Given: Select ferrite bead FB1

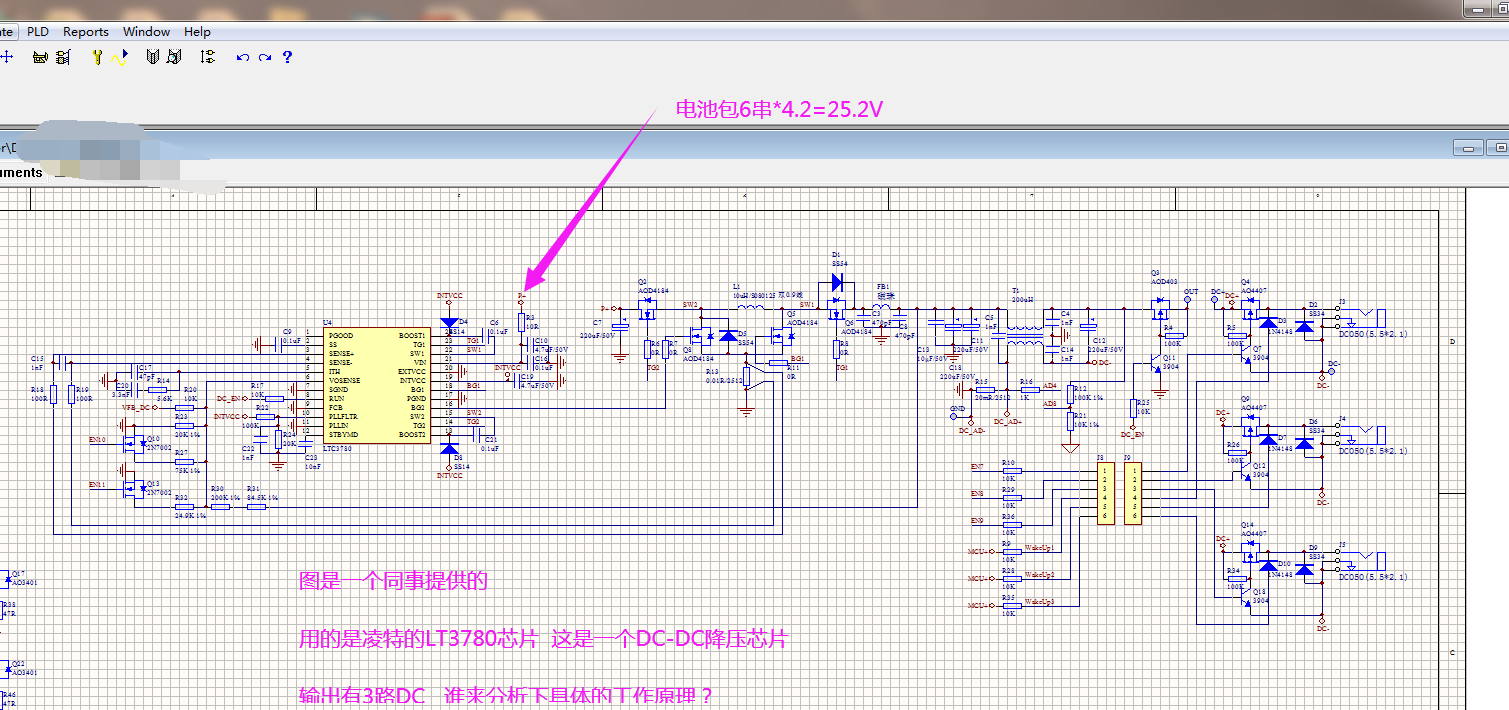Looking at the screenshot, I should (x=882, y=308).
